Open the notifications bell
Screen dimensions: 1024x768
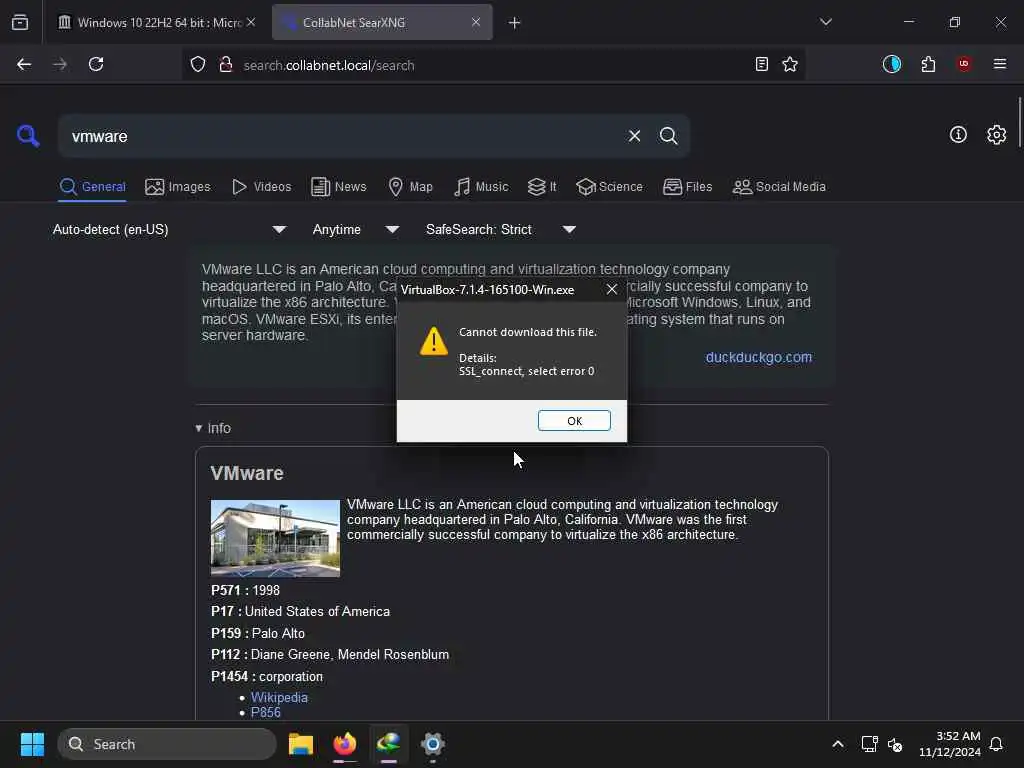(x=996, y=744)
